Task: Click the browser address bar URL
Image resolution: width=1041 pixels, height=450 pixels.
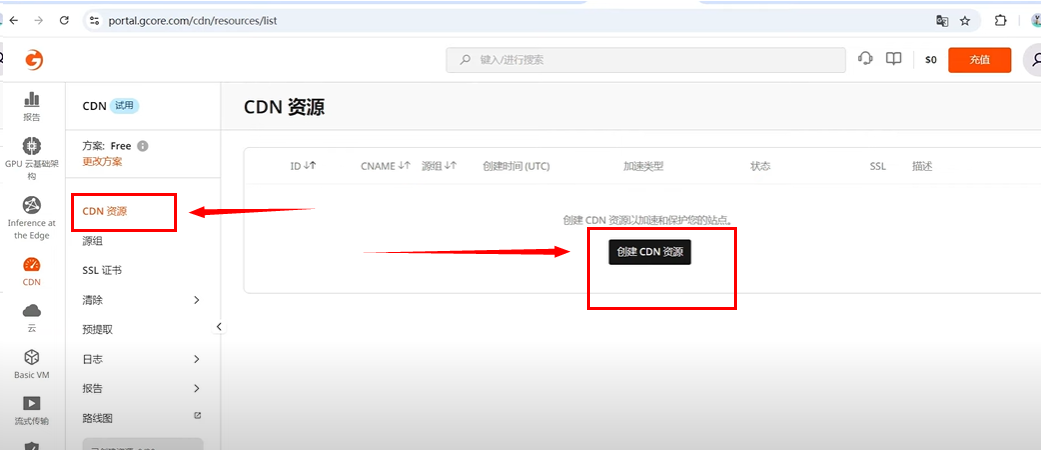Action: pyautogui.click(x=193, y=21)
